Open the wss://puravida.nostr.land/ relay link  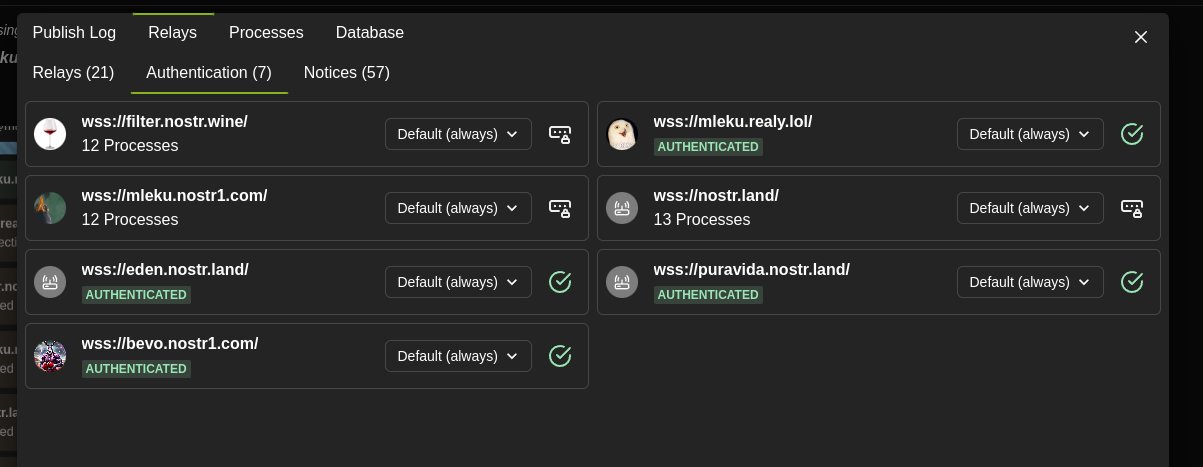(752, 269)
